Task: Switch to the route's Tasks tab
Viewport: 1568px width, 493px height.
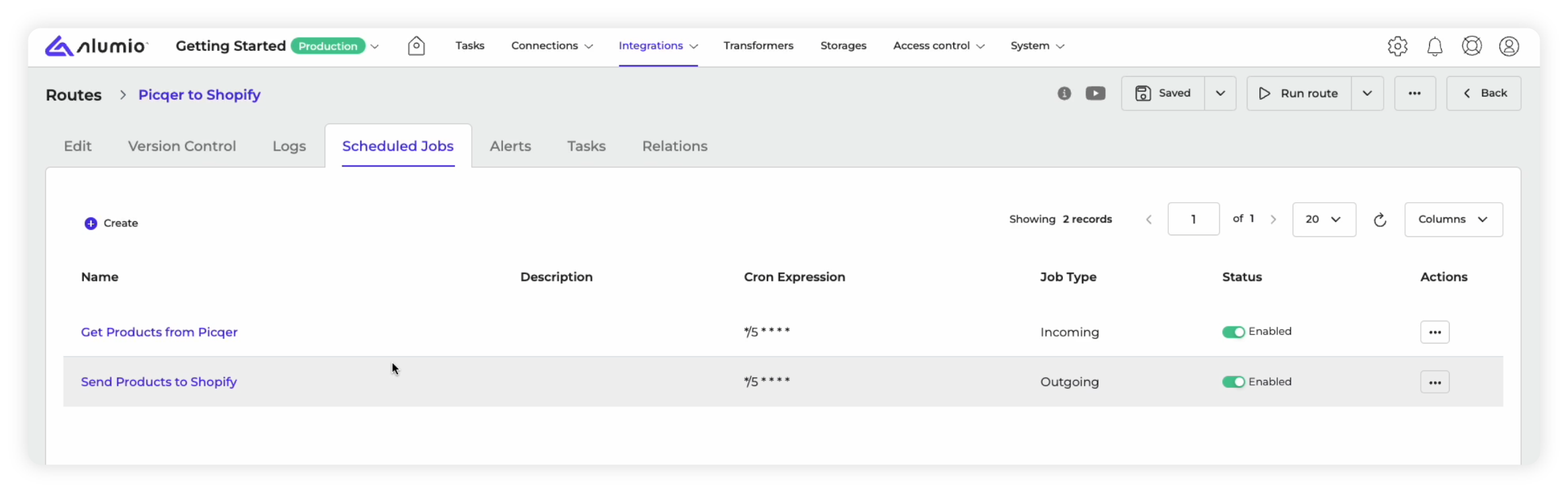Action: point(586,146)
